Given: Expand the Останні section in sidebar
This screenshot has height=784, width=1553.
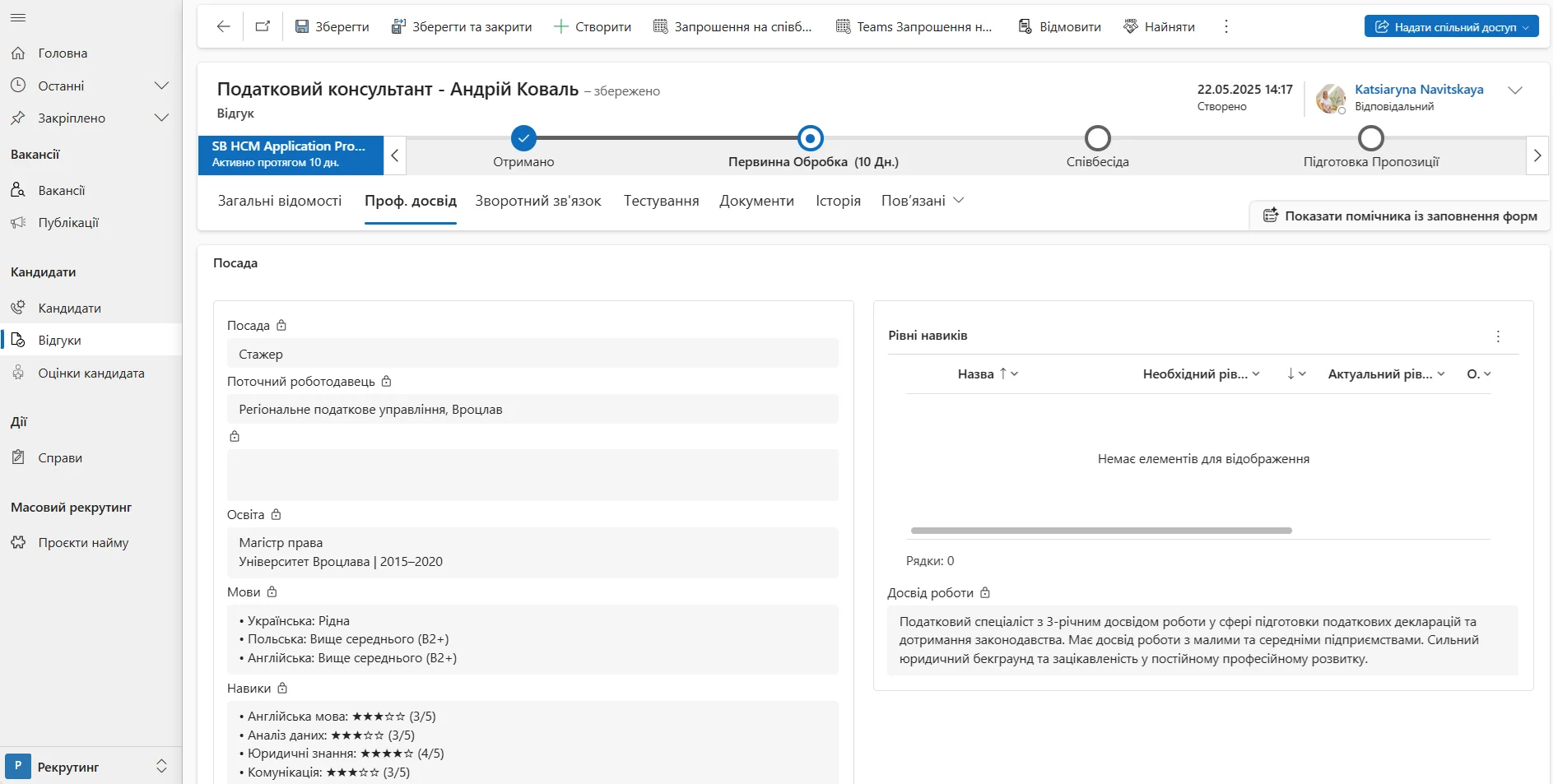Looking at the screenshot, I should (161, 86).
